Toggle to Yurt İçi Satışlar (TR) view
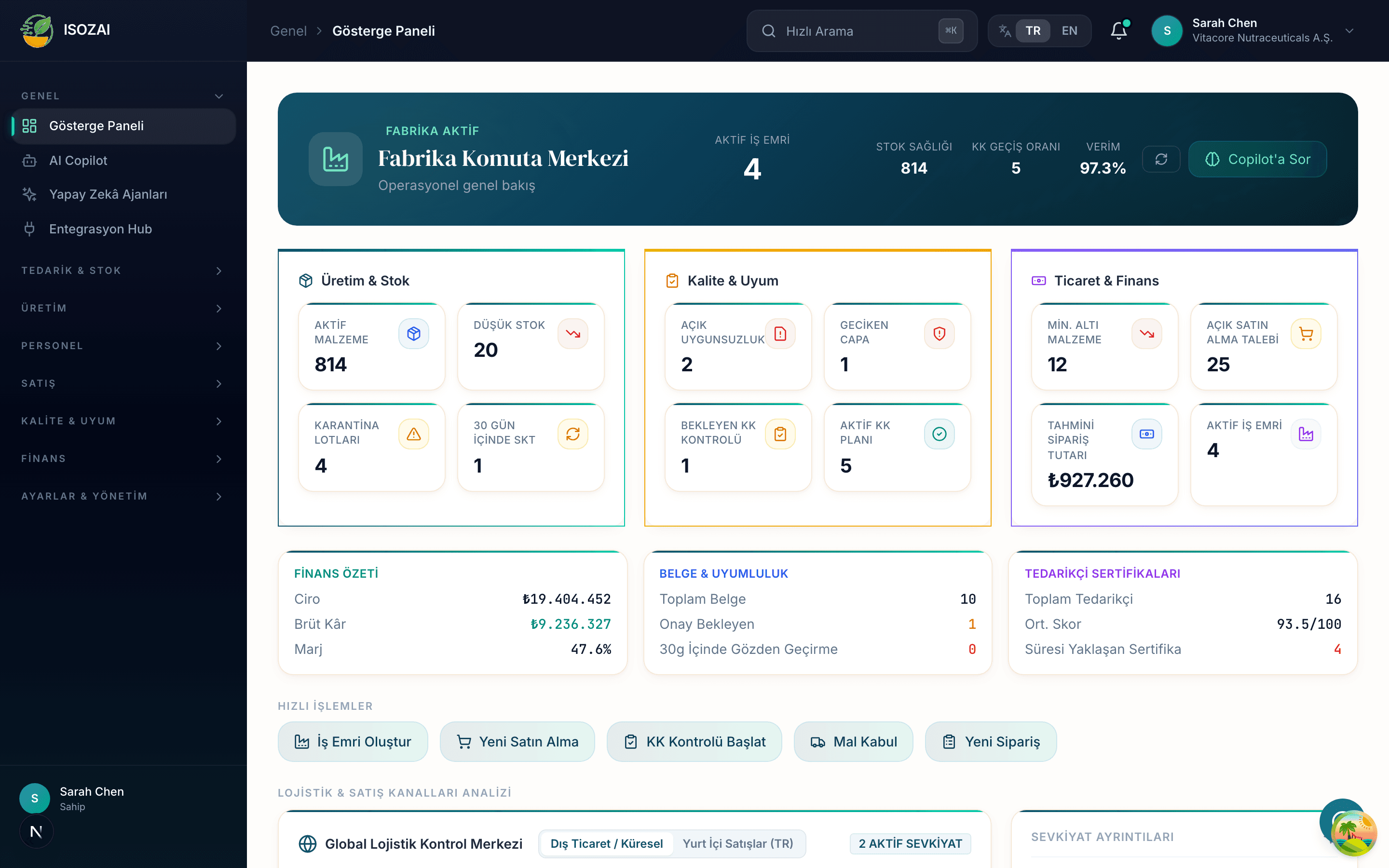The width and height of the screenshot is (1389, 868). click(737, 843)
